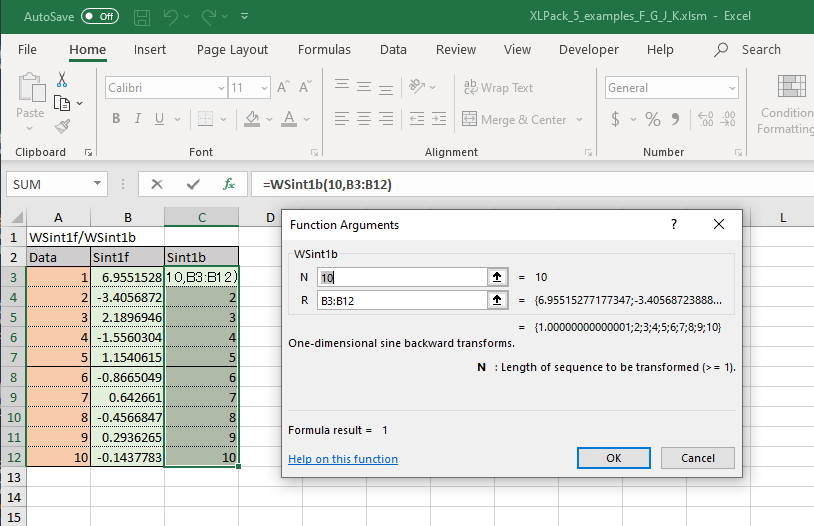Open the Clipboard dialog launcher
This screenshot has height=526, width=814.
tap(89, 152)
